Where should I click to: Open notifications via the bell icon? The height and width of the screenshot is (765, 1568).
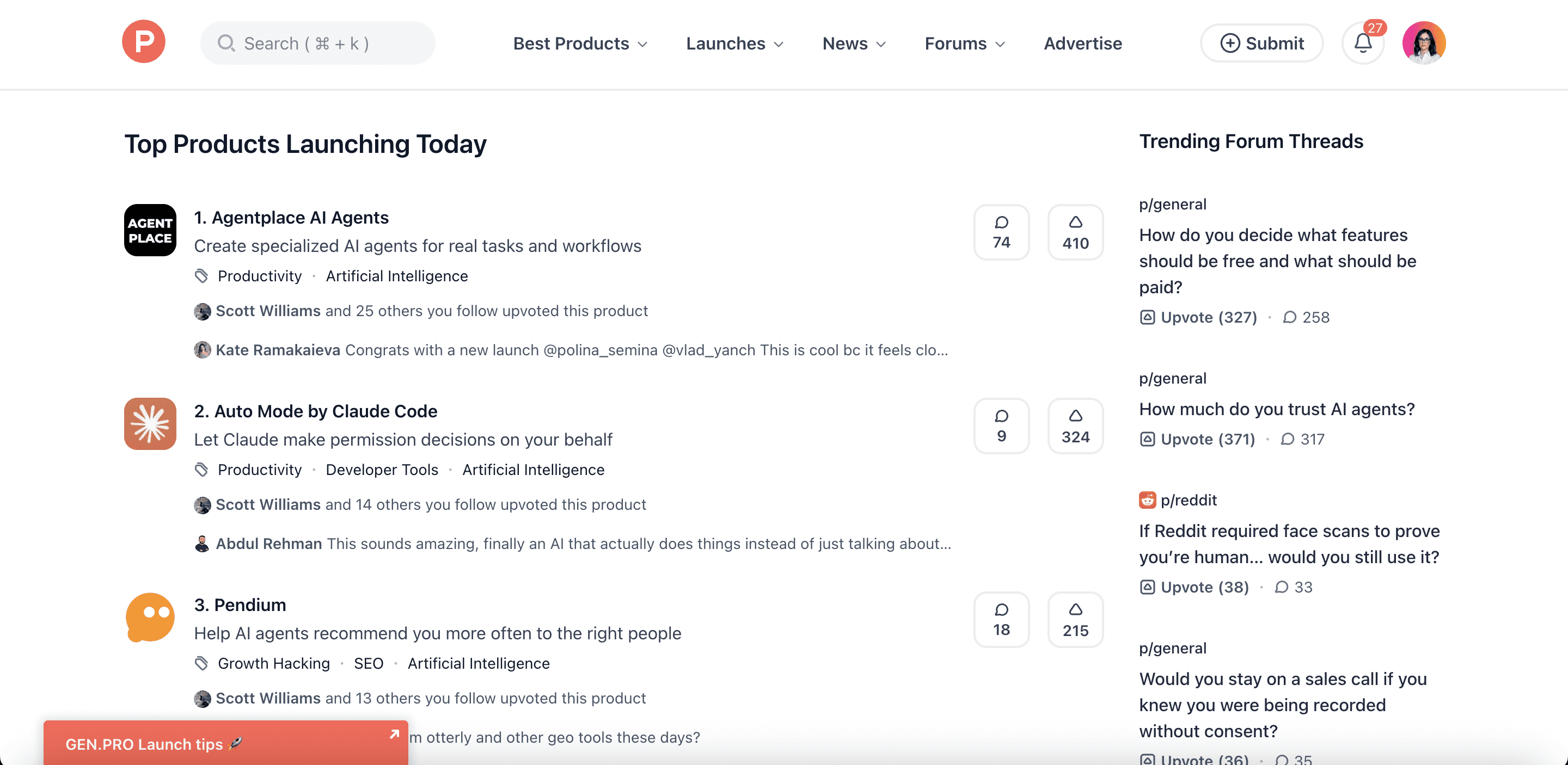[x=1363, y=42]
